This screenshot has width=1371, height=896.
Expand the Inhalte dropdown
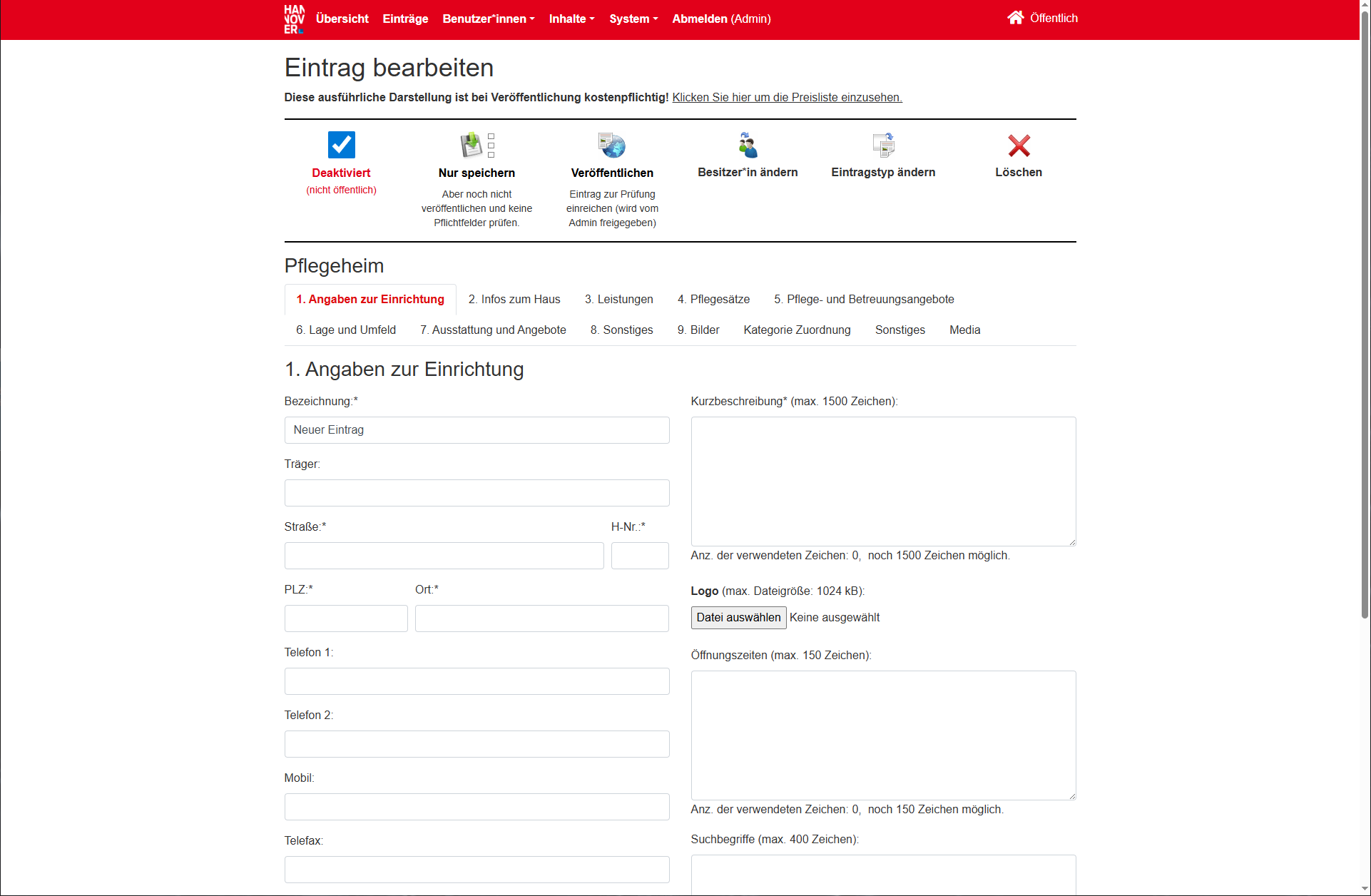coord(571,19)
